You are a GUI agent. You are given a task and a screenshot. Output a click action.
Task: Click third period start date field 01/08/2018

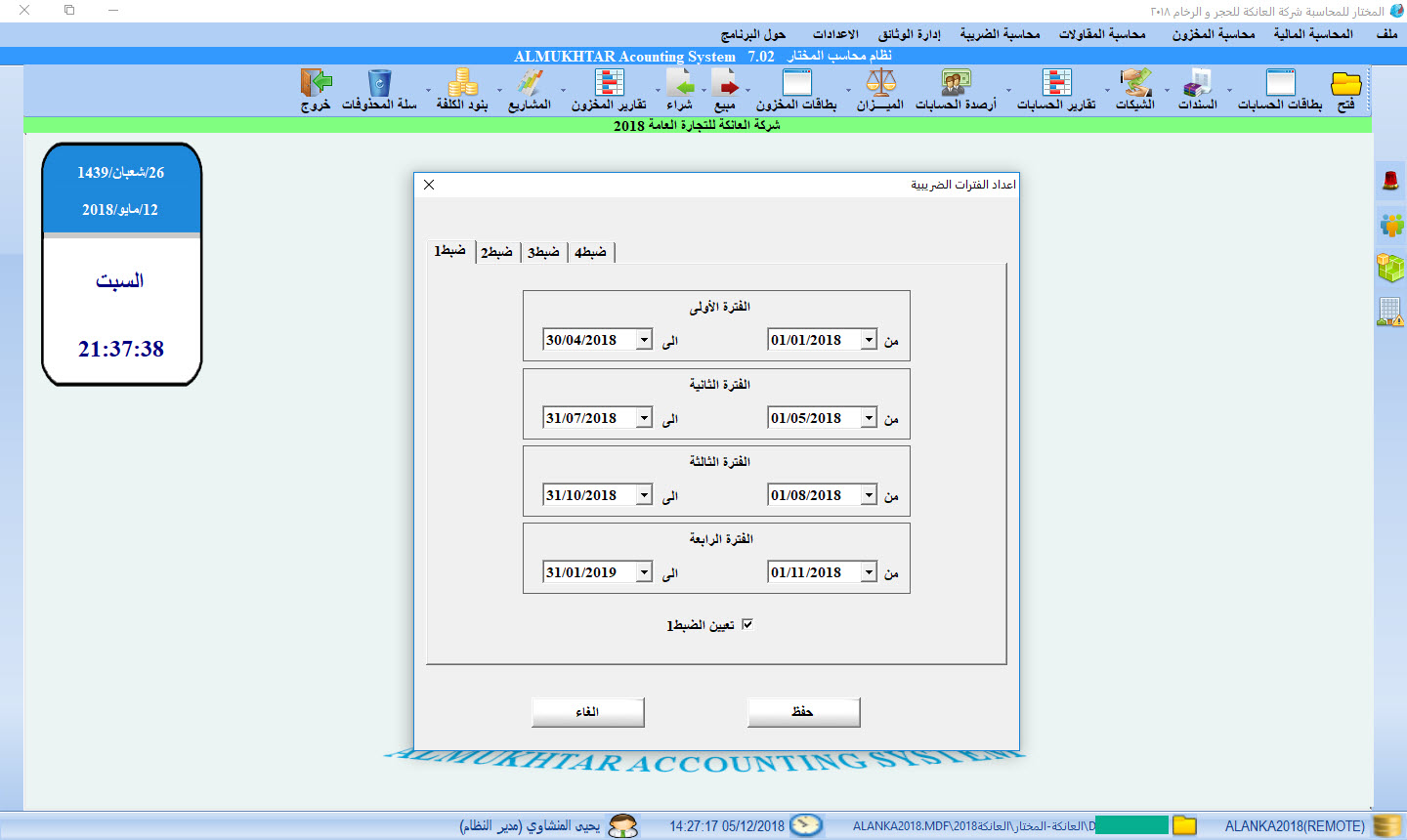[813, 495]
